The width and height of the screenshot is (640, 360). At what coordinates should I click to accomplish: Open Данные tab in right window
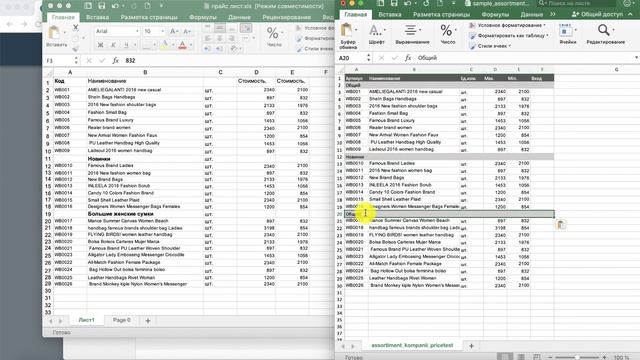pyautogui.click(x=532, y=14)
